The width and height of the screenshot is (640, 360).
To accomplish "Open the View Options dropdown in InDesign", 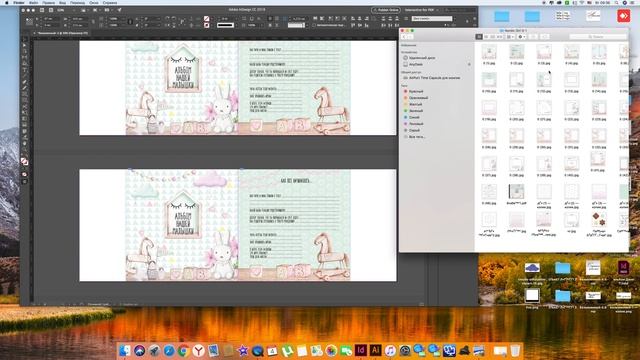I will [x=84, y=10].
